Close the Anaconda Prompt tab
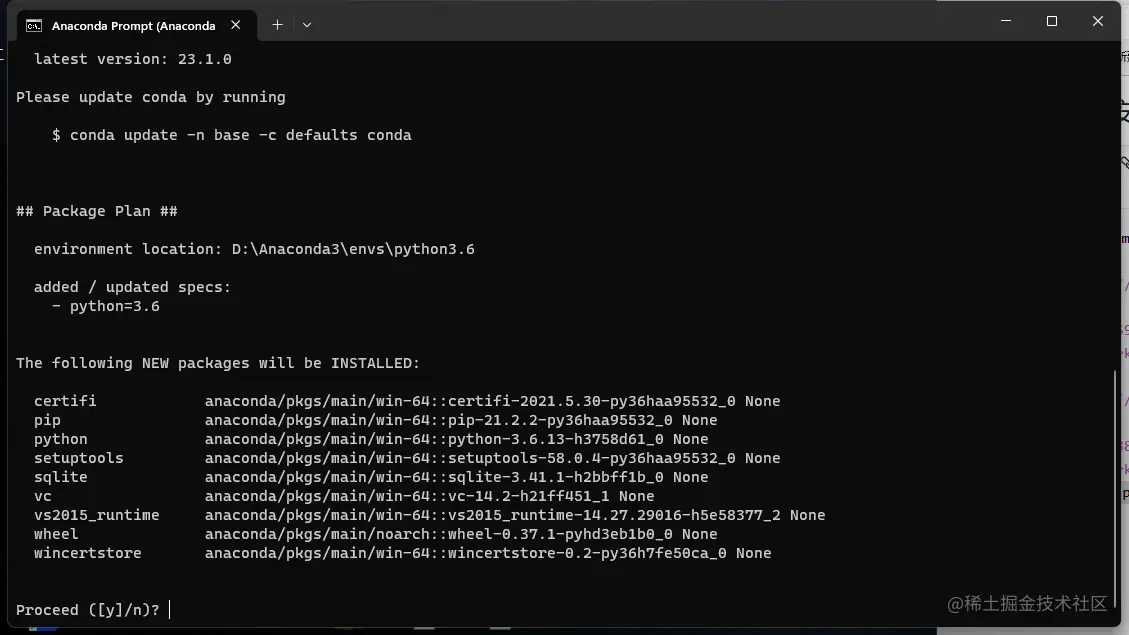Image resolution: width=1129 pixels, height=635 pixels. tap(235, 25)
